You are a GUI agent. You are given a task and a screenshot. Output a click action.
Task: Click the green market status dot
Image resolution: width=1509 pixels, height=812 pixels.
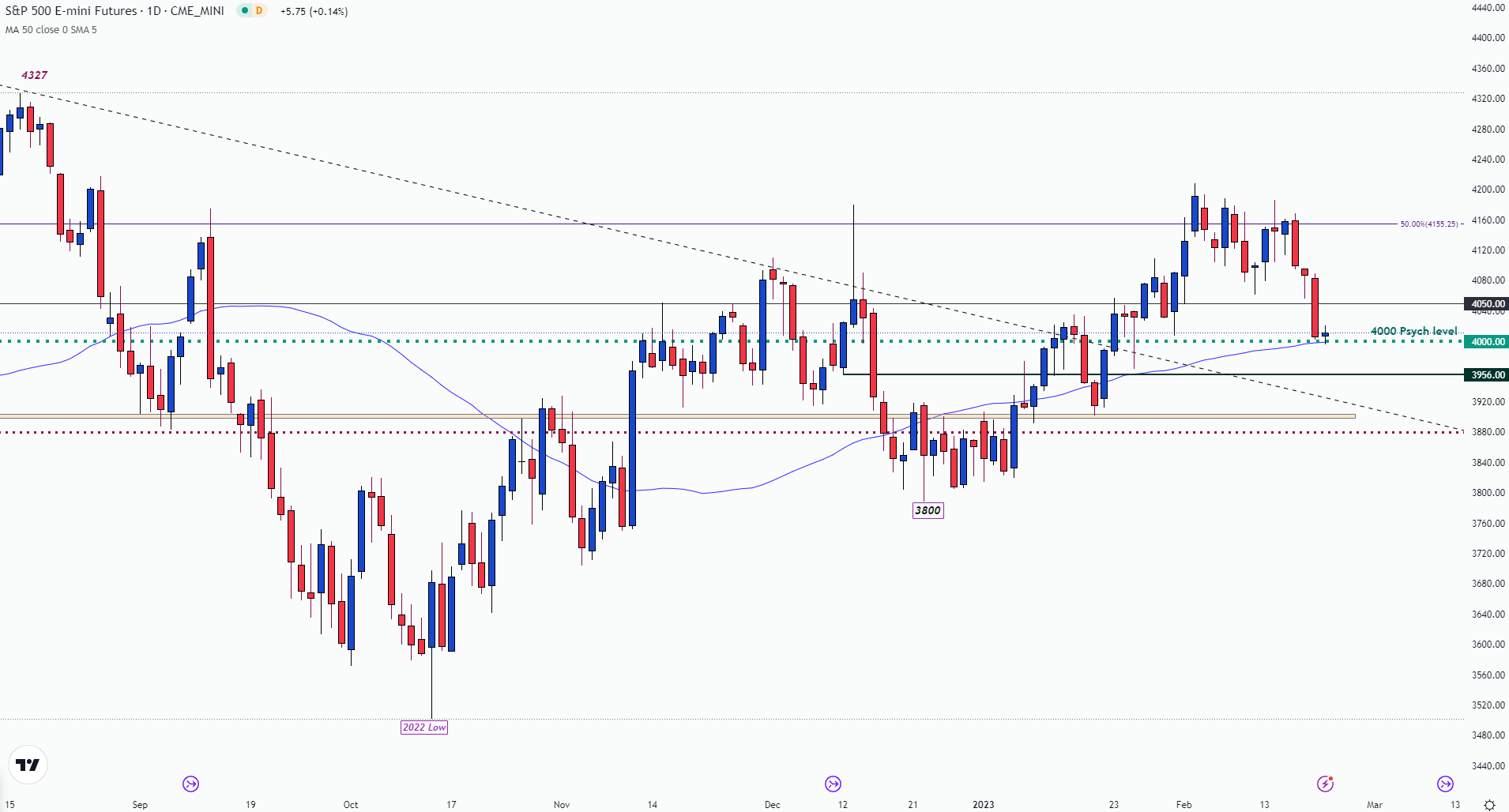tap(245, 11)
